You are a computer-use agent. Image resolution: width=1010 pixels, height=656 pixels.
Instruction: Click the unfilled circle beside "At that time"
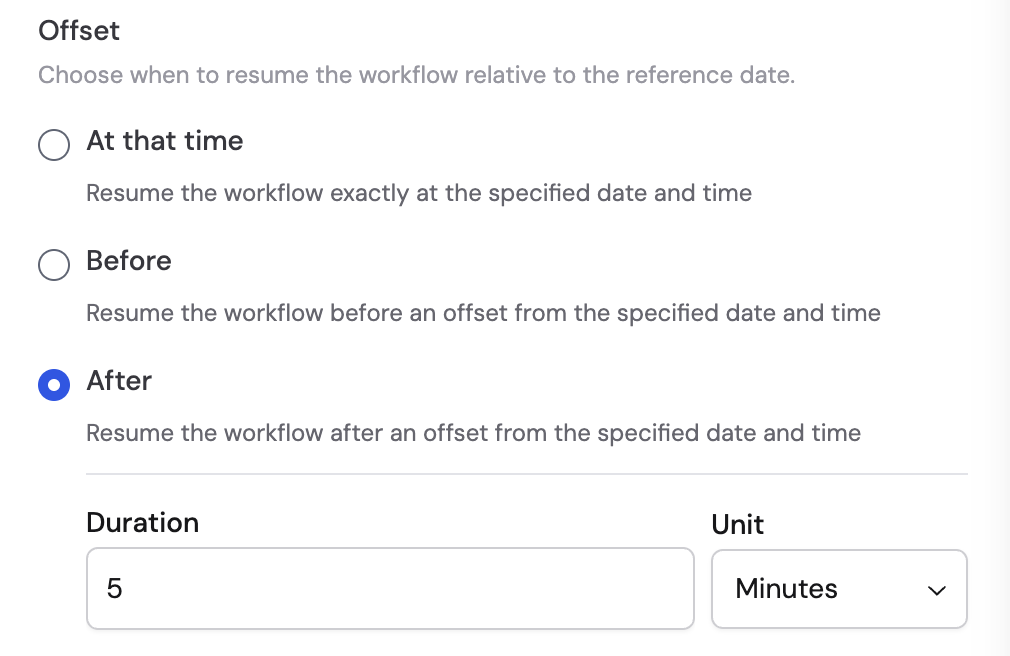tap(54, 145)
